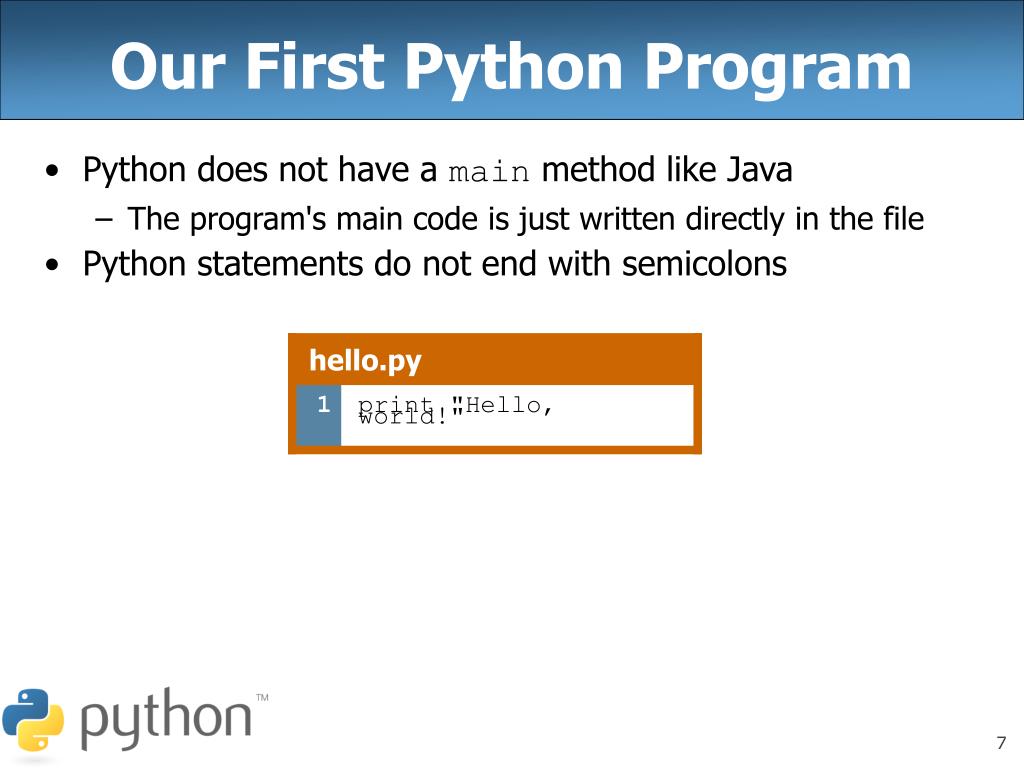Click the sub-bullet about program's main code
The width and height of the screenshot is (1024, 768).
click(526, 219)
